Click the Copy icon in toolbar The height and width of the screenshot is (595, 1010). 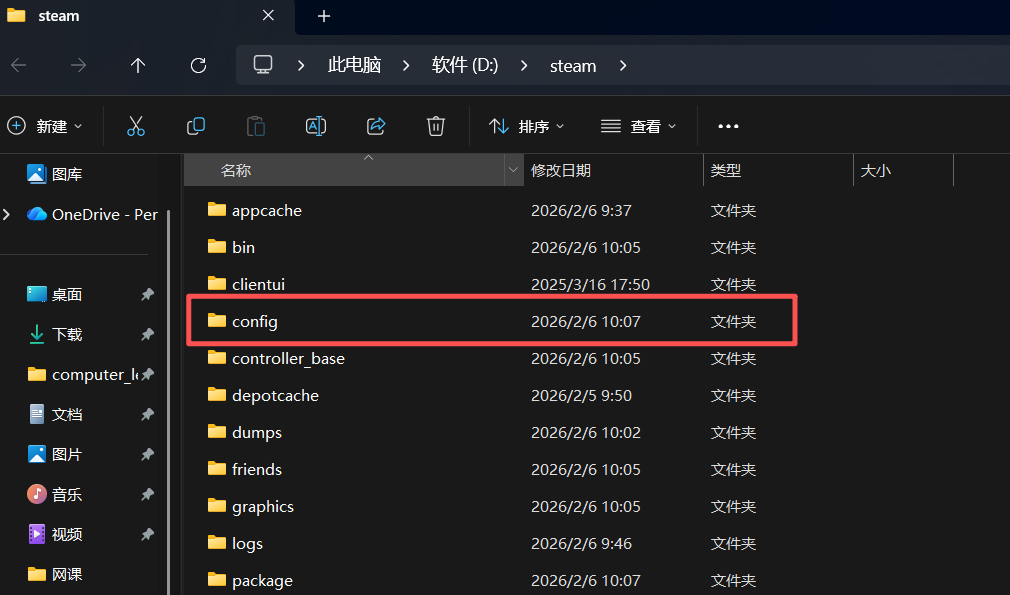coord(196,126)
